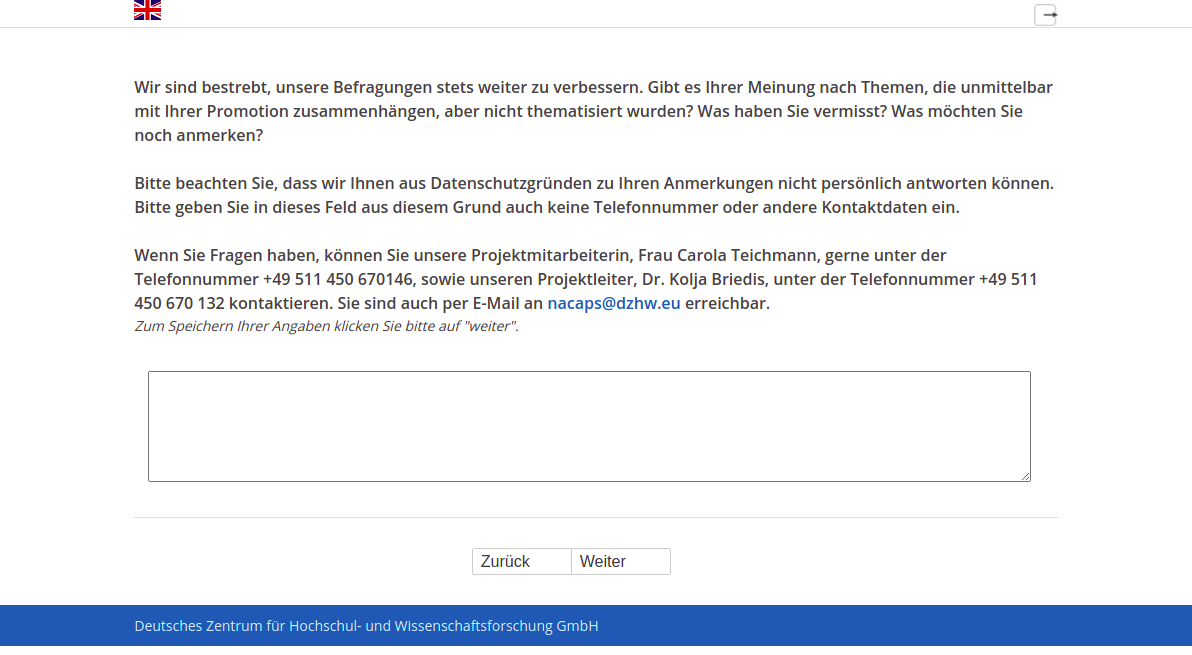Screen dimensions: 1192x655
Task: Click the paragraph starting 'Wir sind bestrebt'
Action: [x=594, y=111]
